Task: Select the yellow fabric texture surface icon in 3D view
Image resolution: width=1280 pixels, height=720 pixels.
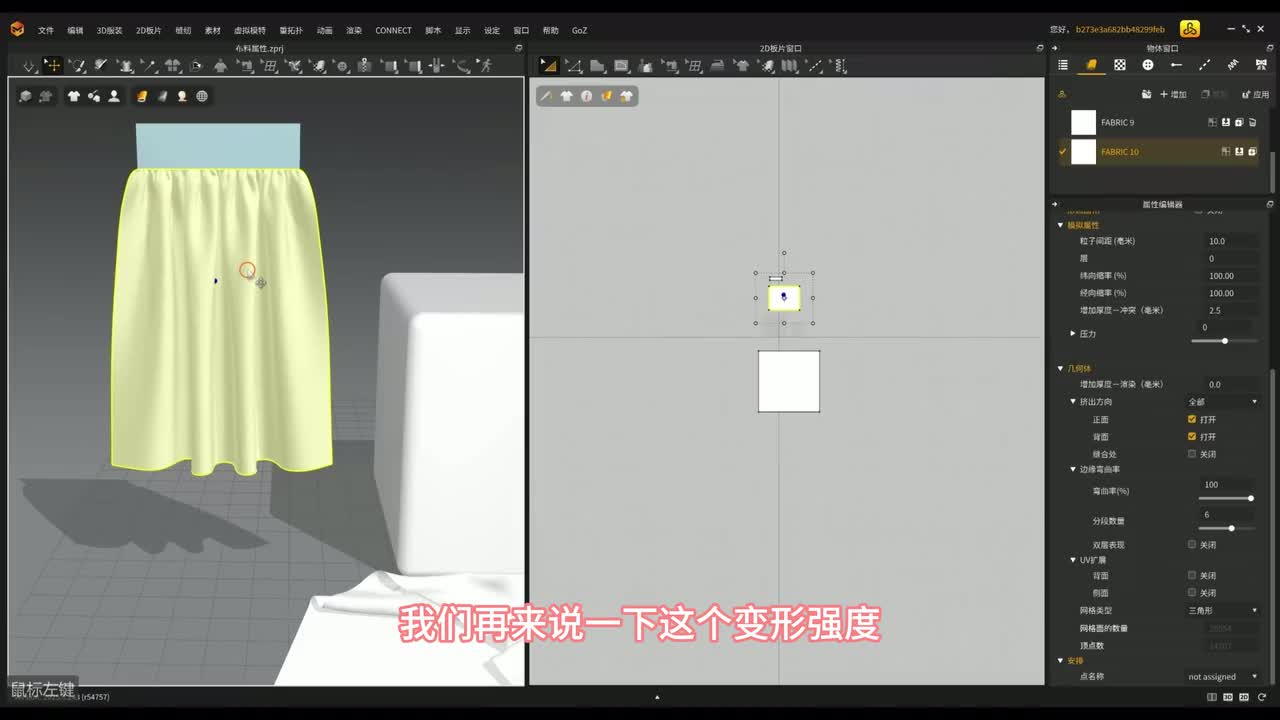Action: (142, 96)
